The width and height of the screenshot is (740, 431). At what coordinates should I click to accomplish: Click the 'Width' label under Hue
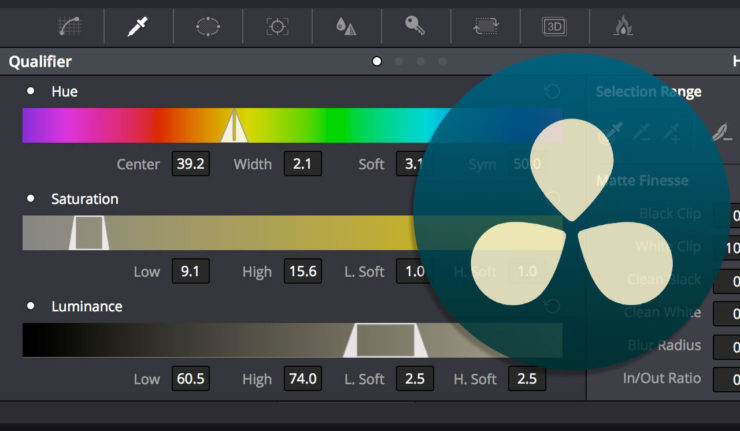(252, 164)
